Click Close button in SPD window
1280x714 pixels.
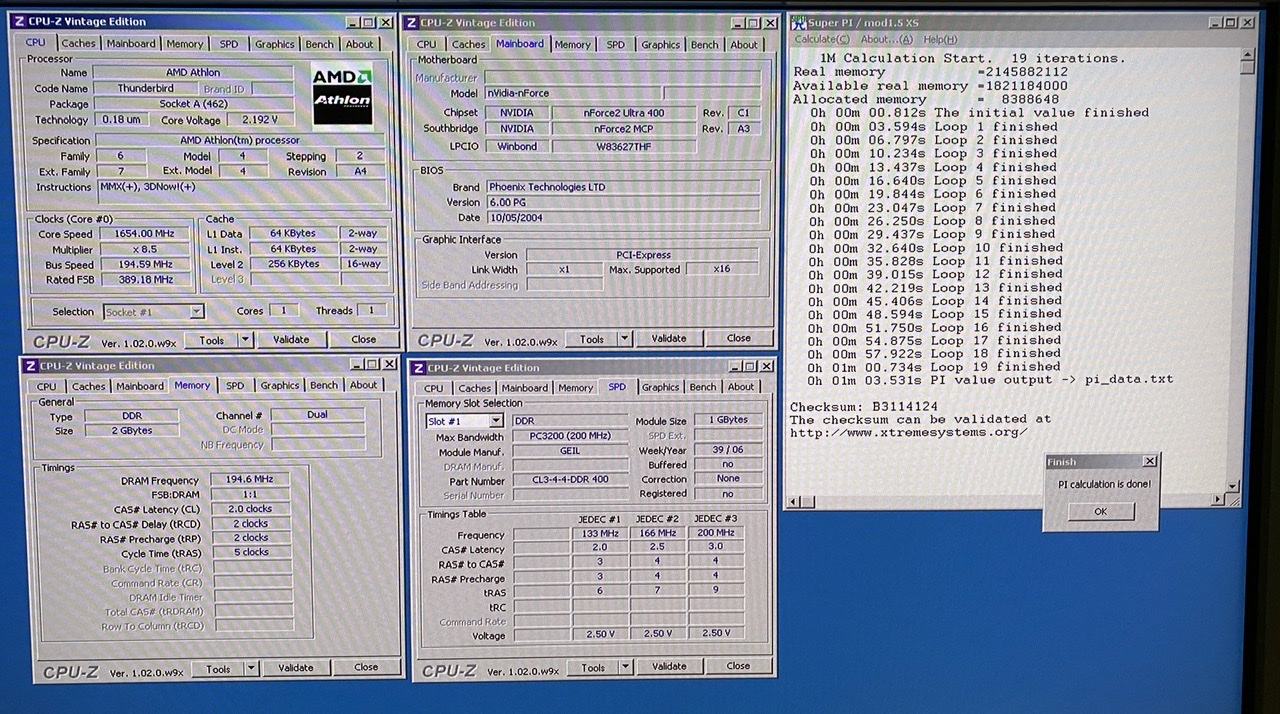point(738,666)
